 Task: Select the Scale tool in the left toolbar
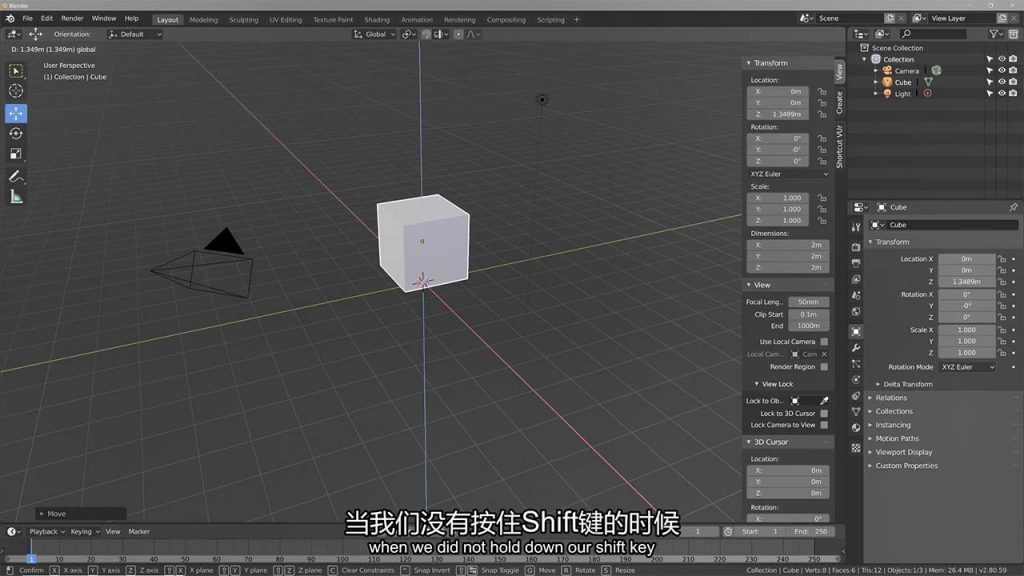[x=16, y=154]
